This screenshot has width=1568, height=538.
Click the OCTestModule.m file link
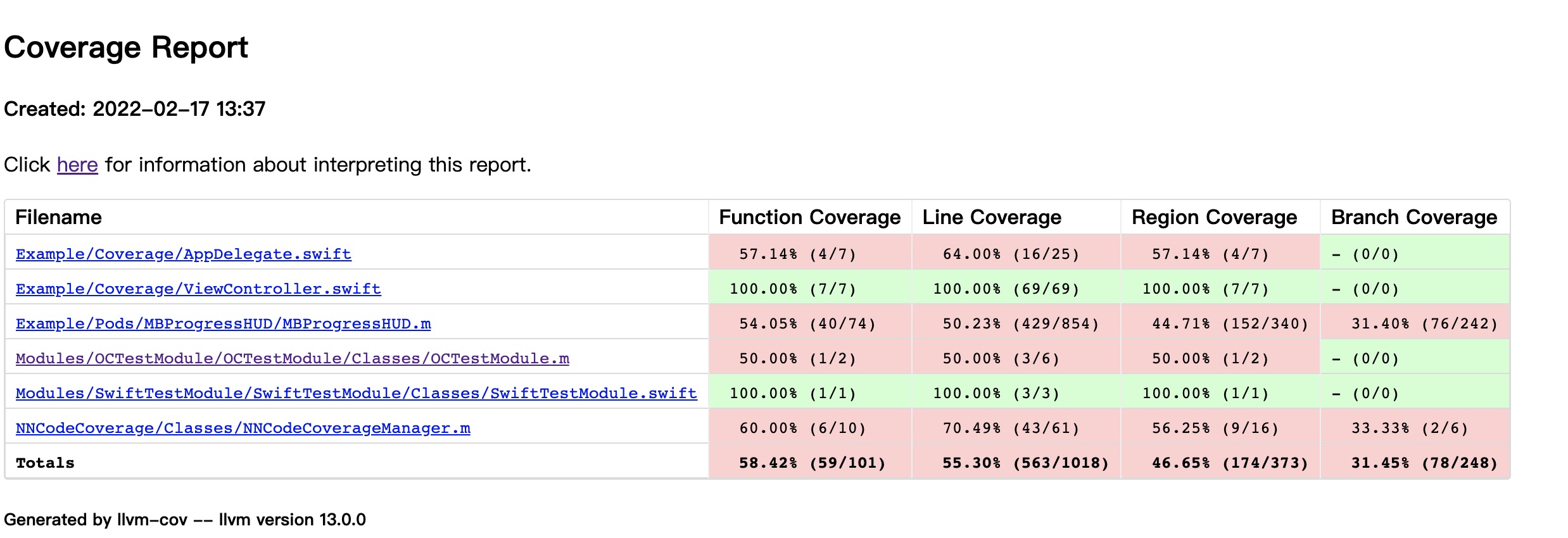point(292,358)
